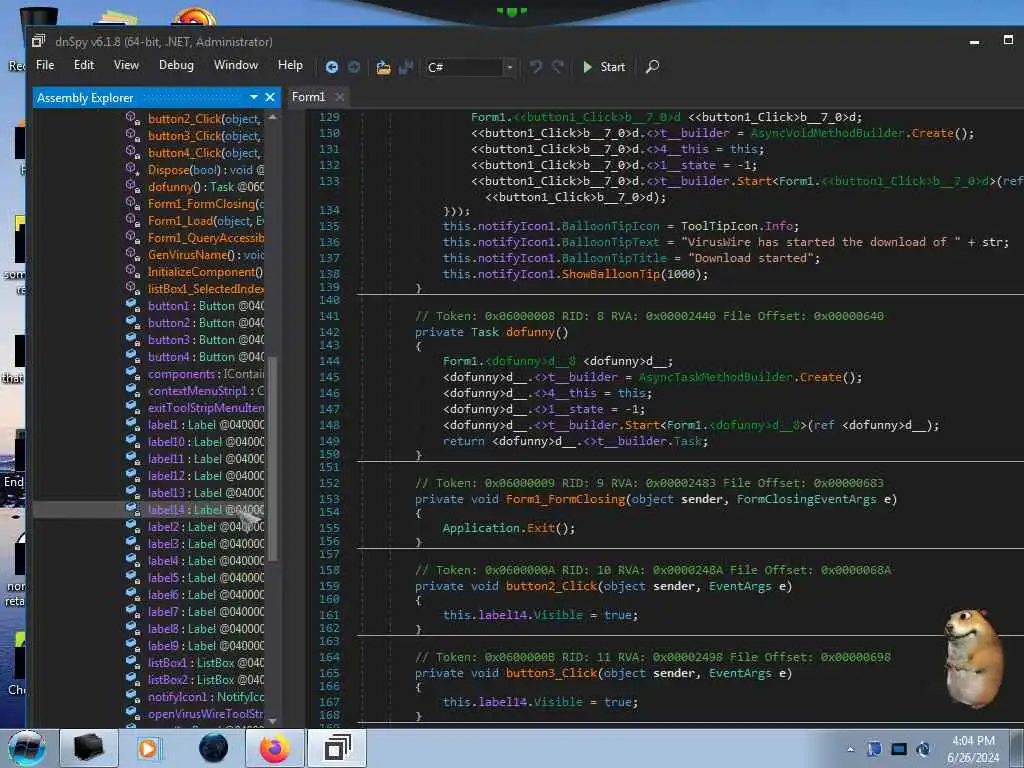Open the C# language dropdown

point(509,67)
